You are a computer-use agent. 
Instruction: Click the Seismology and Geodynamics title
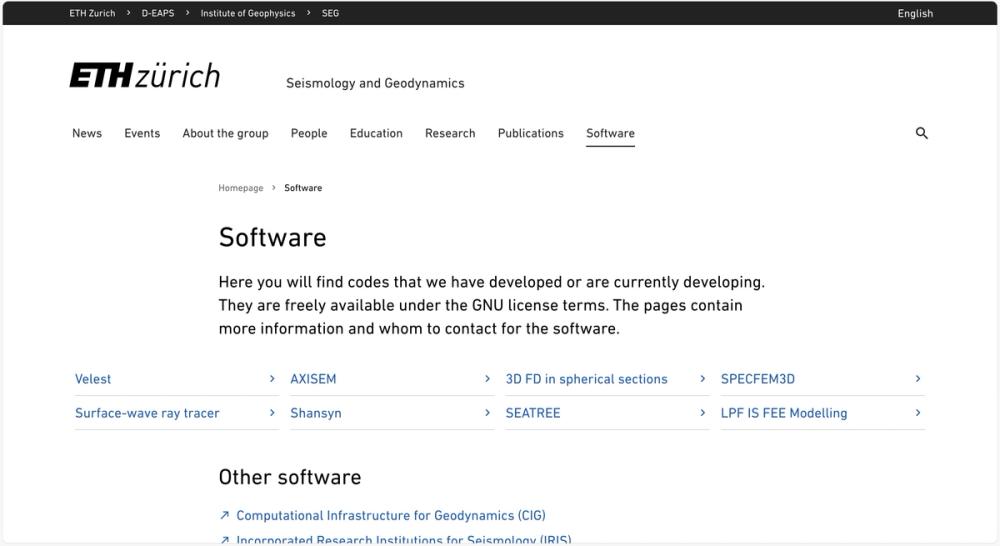click(375, 83)
